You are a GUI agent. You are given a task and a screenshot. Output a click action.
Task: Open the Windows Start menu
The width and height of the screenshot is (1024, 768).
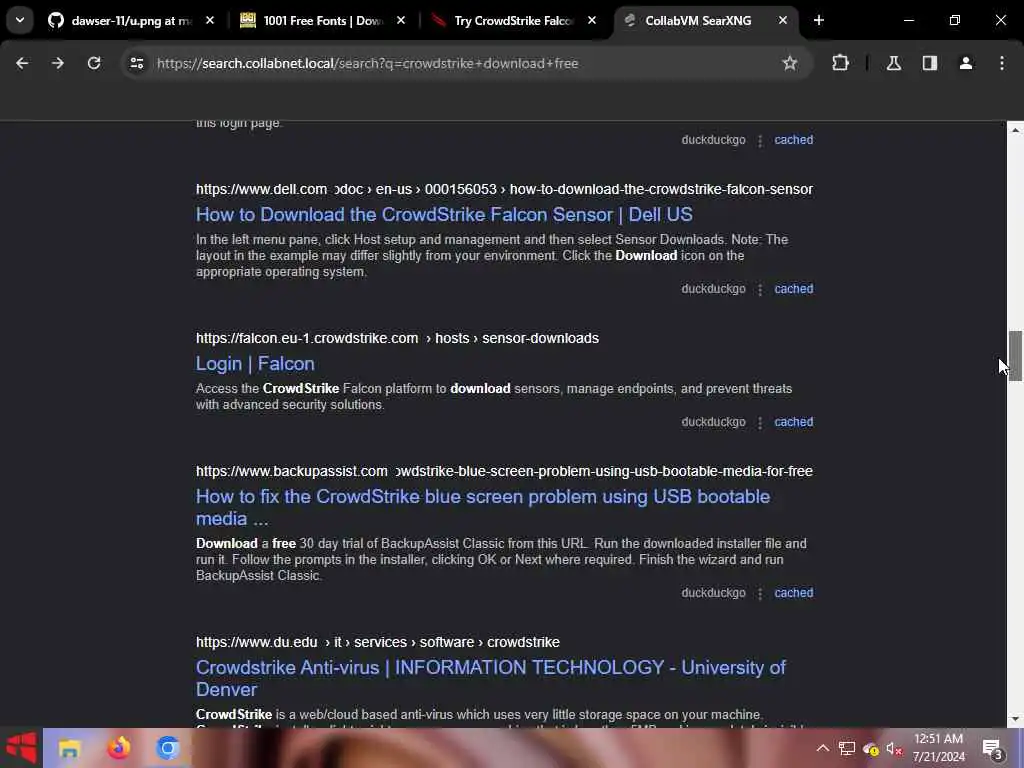click(21, 748)
